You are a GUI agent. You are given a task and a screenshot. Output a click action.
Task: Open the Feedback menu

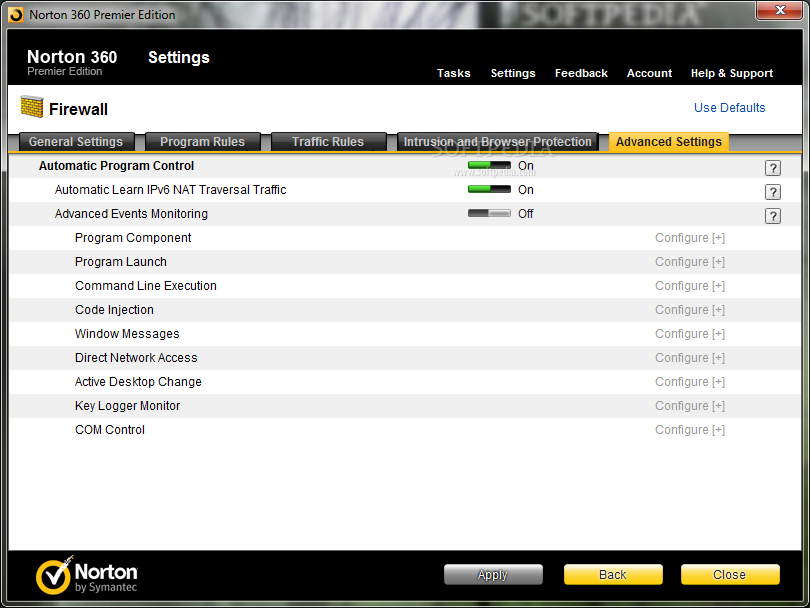pos(581,73)
